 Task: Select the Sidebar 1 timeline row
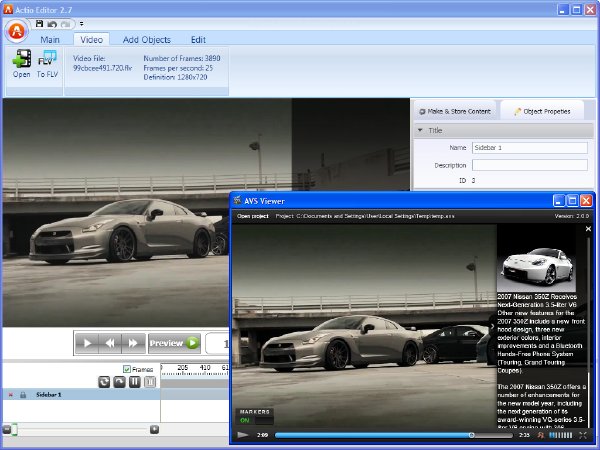[x=82, y=395]
